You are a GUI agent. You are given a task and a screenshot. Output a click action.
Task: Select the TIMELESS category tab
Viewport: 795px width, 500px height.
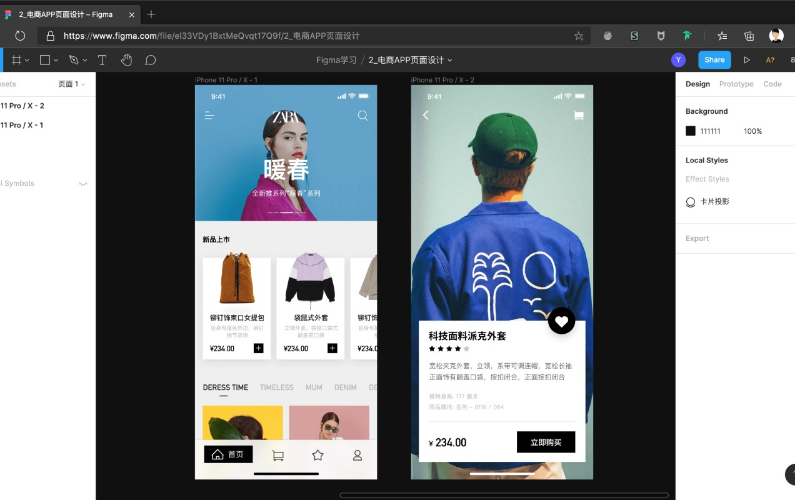(277, 387)
